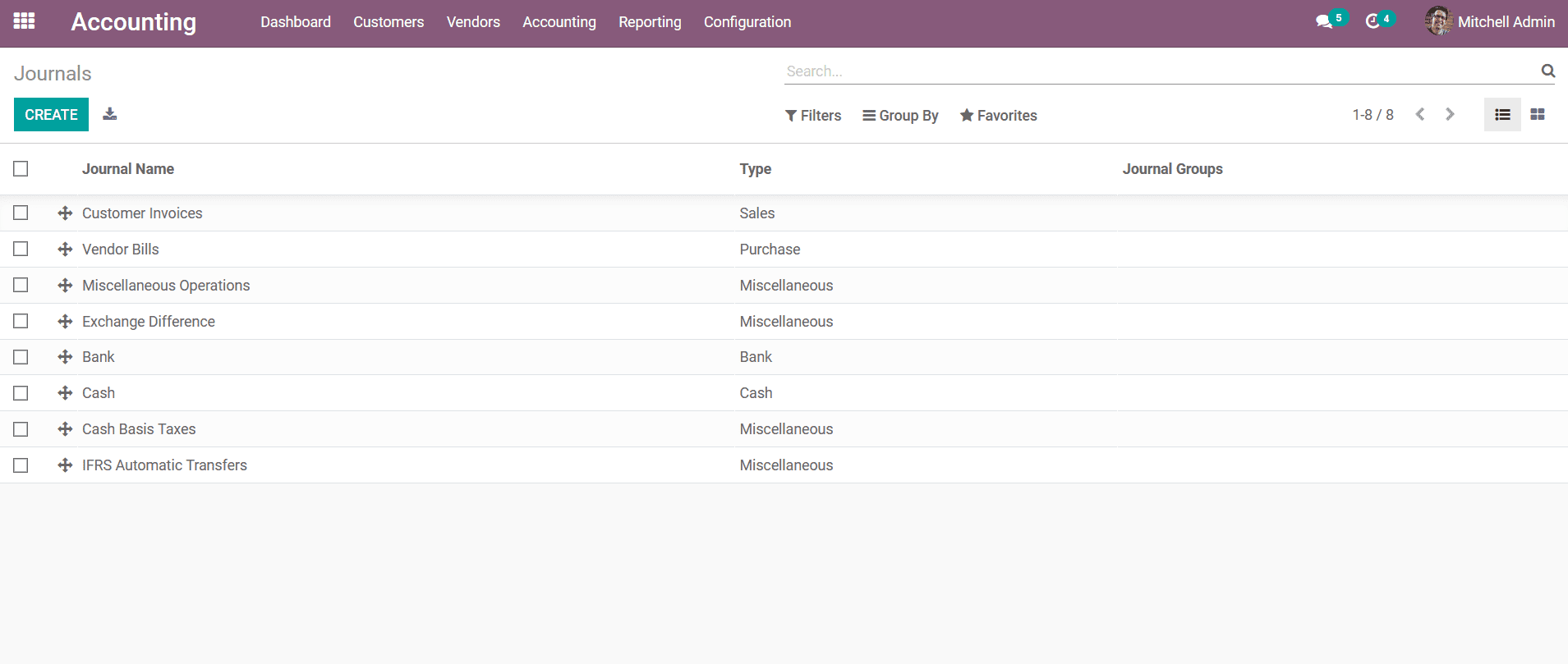Click drag handle of IFRS Automatic Transfers row
The image size is (1568, 664).
pos(66,465)
